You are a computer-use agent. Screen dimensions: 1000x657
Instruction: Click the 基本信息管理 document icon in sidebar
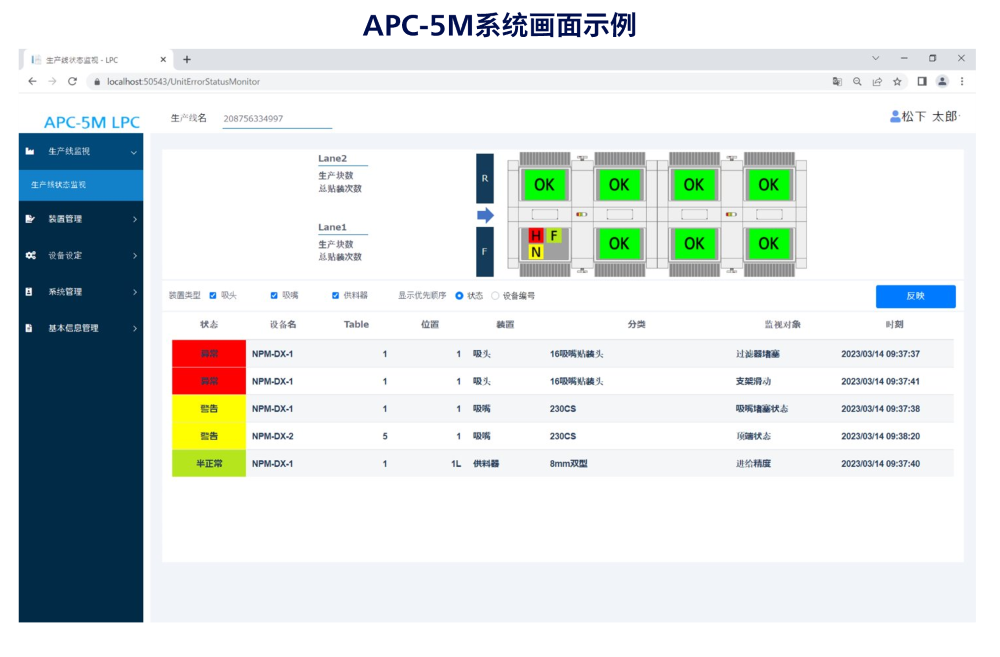tap(30, 328)
